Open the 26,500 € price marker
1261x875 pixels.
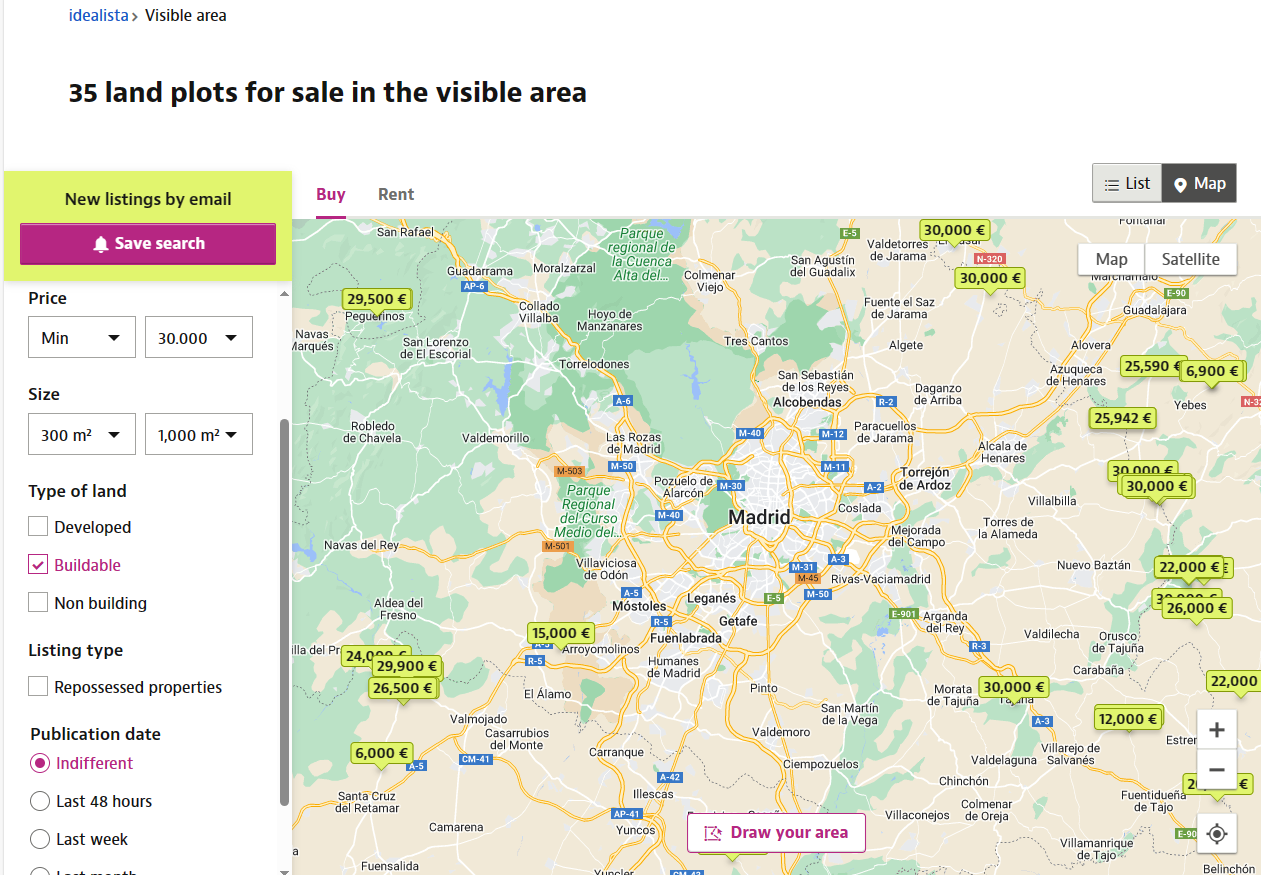(x=402, y=688)
